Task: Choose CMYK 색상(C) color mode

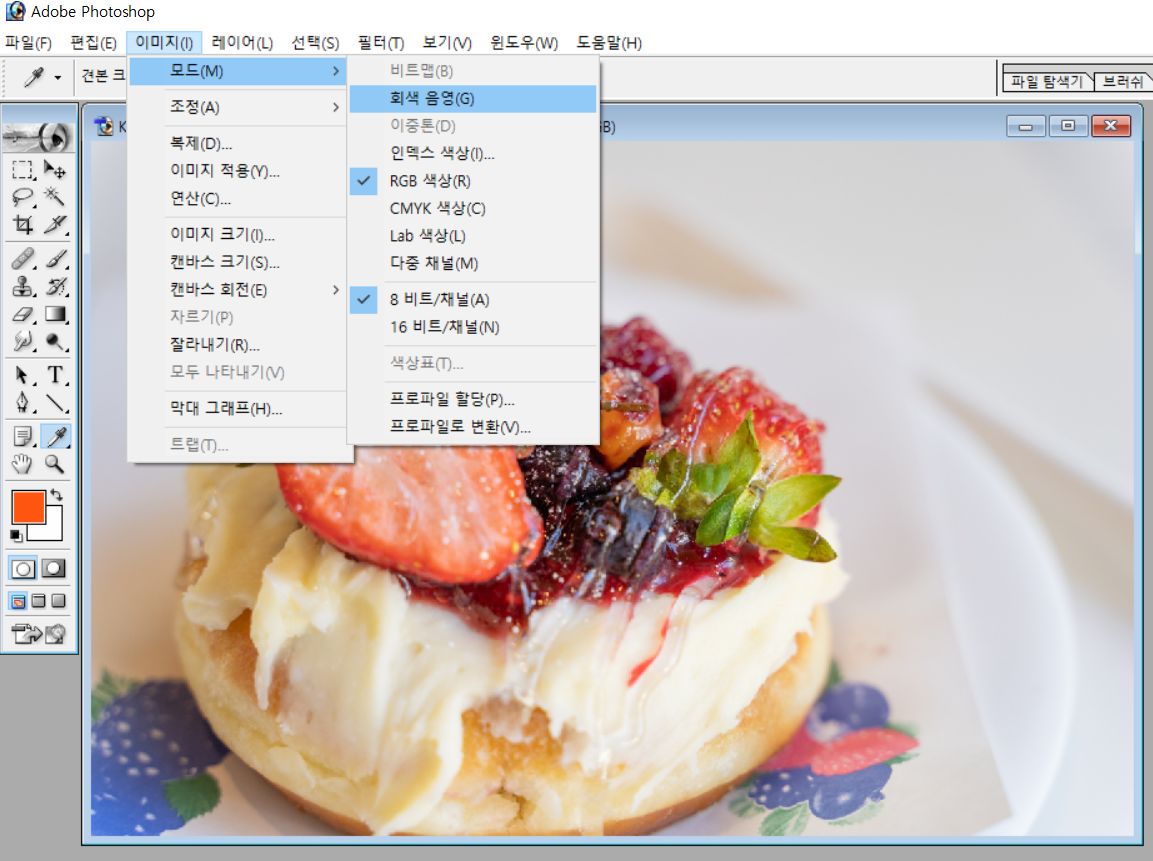Action: 473,209
